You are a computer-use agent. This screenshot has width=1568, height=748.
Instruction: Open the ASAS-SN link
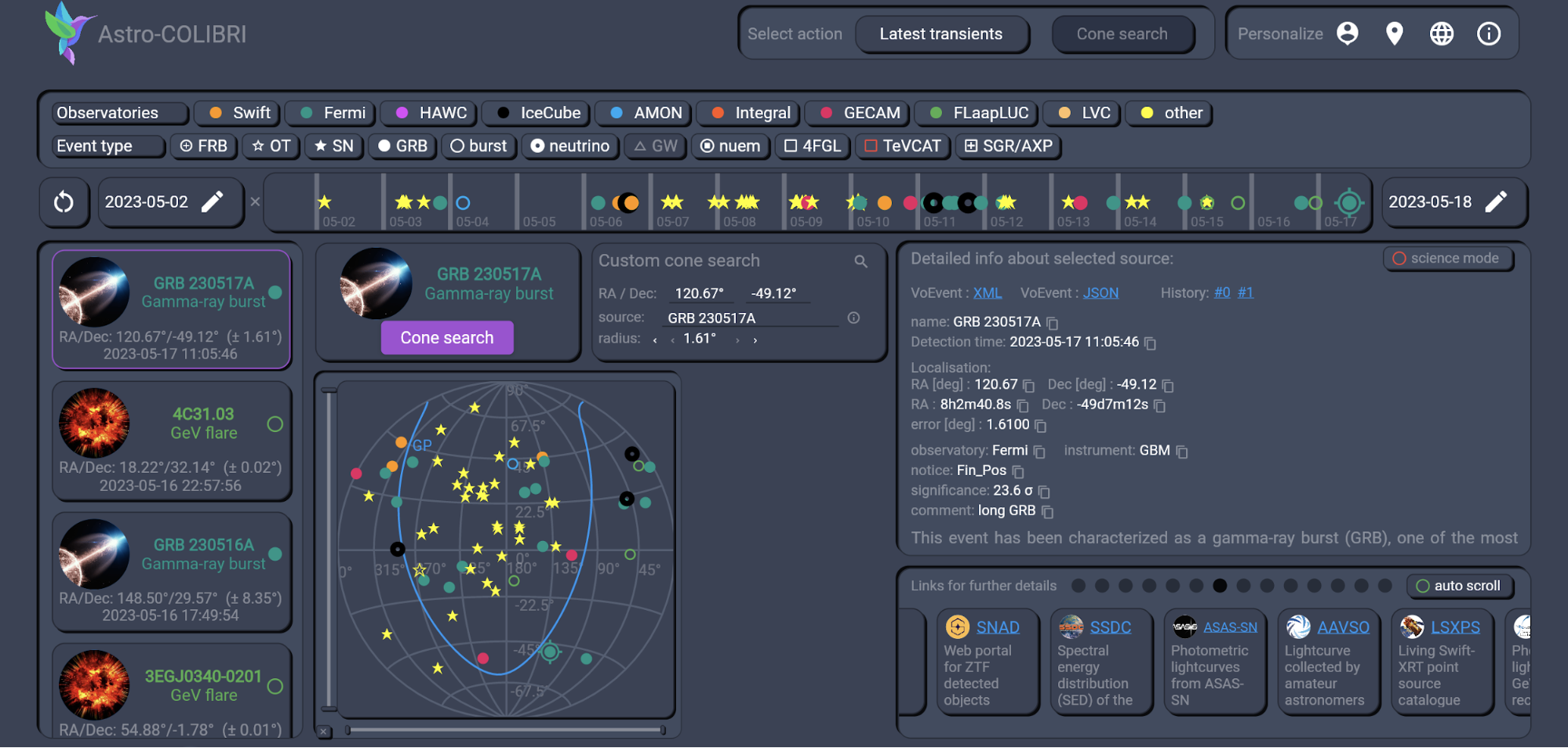[1230, 627]
